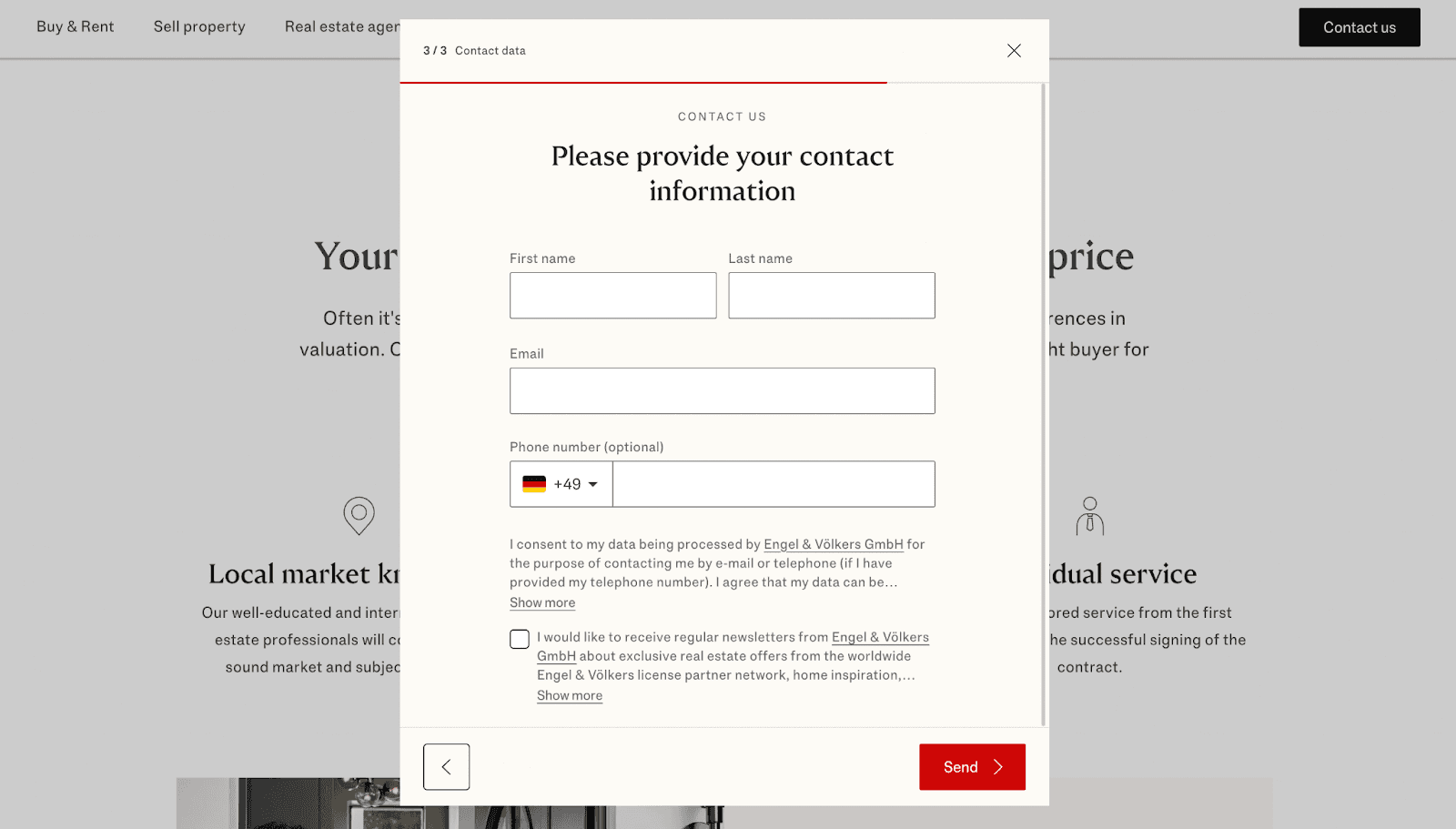Open Engel & Völkers newsletter link

pyautogui.click(x=880, y=637)
